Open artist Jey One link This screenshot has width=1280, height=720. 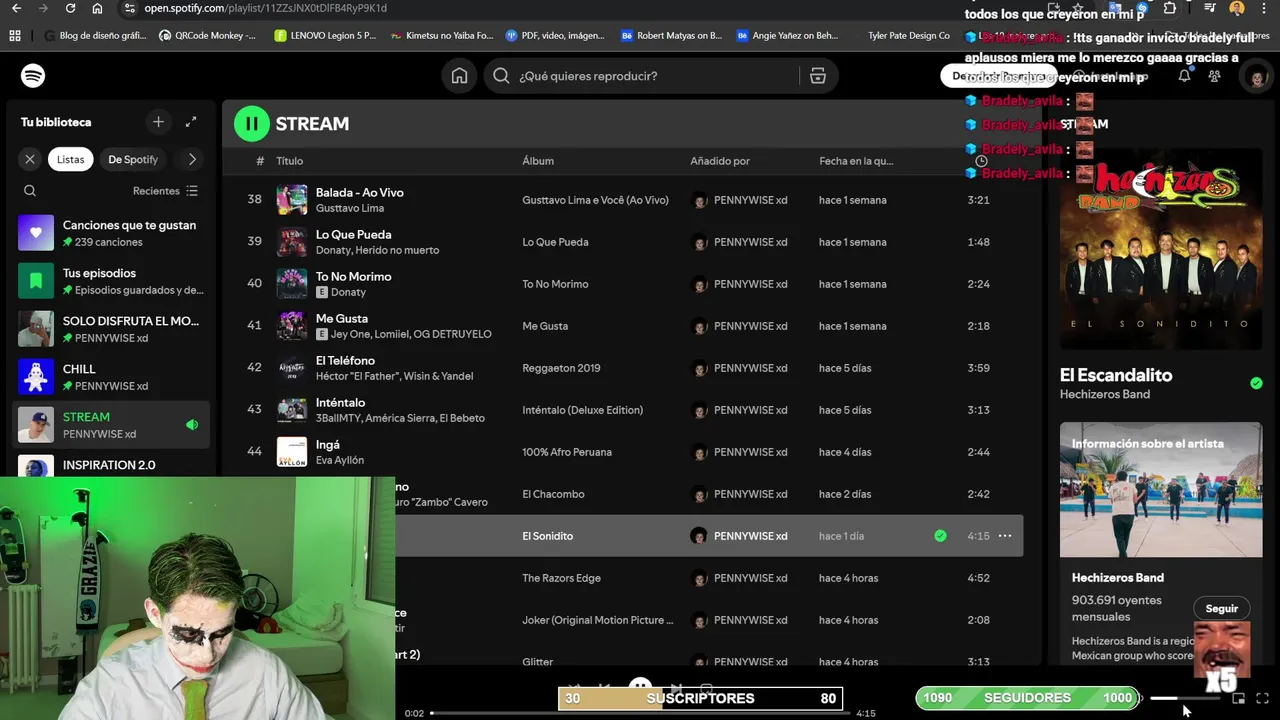pos(350,334)
